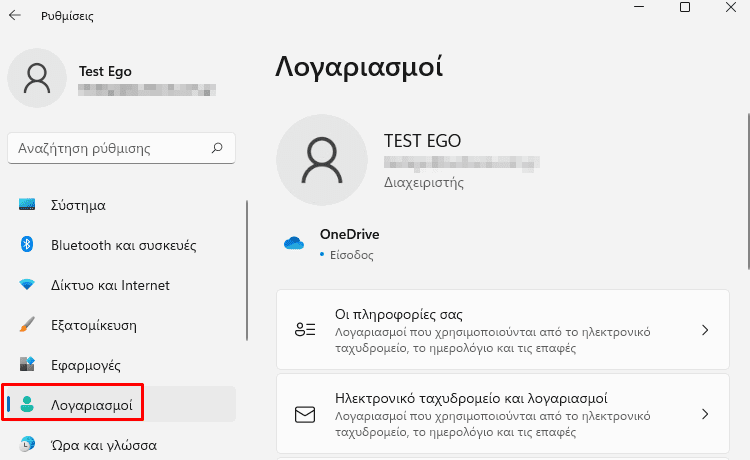Go back using the arrow icon
750x460 pixels.
(x=15, y=15)
